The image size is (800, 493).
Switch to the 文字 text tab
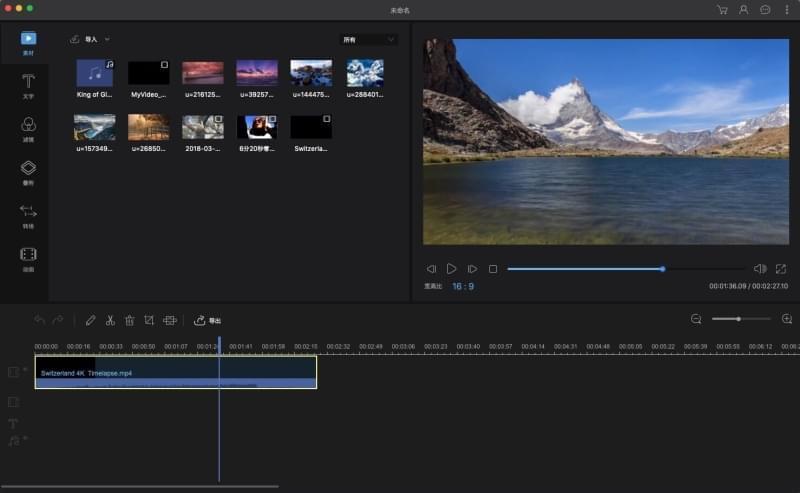(x=28, y=85)
